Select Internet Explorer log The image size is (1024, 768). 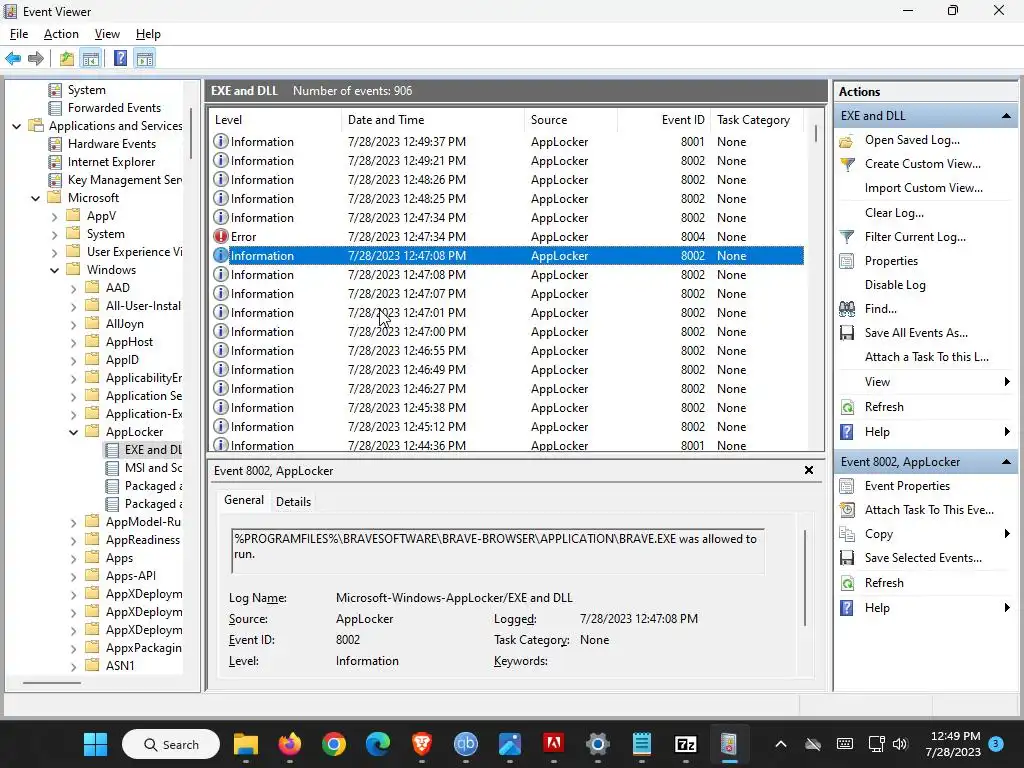102,162
